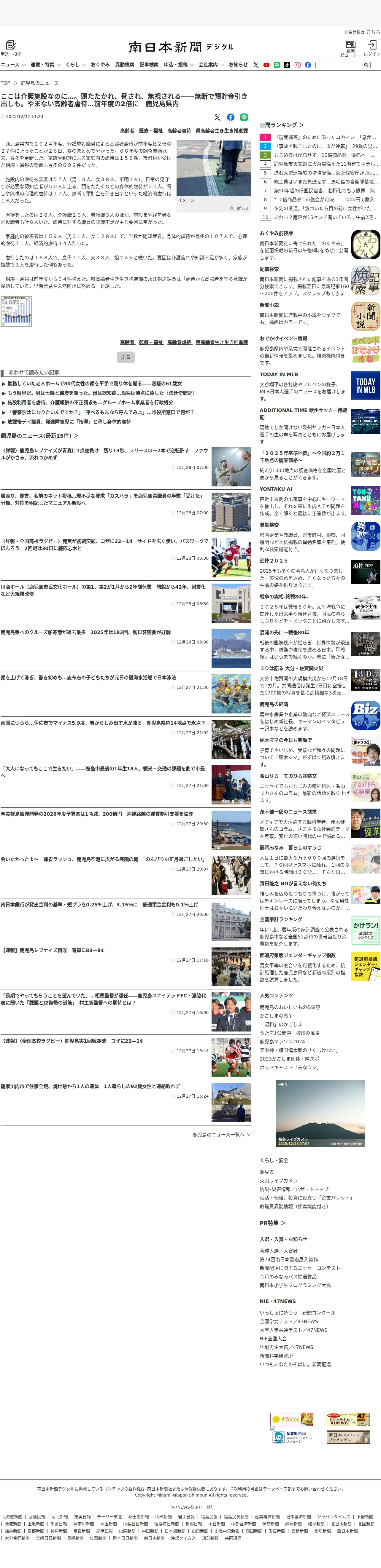Click the ログイン door icon
The height and width of the screenshot is (1568, 381).
[372, 44]
